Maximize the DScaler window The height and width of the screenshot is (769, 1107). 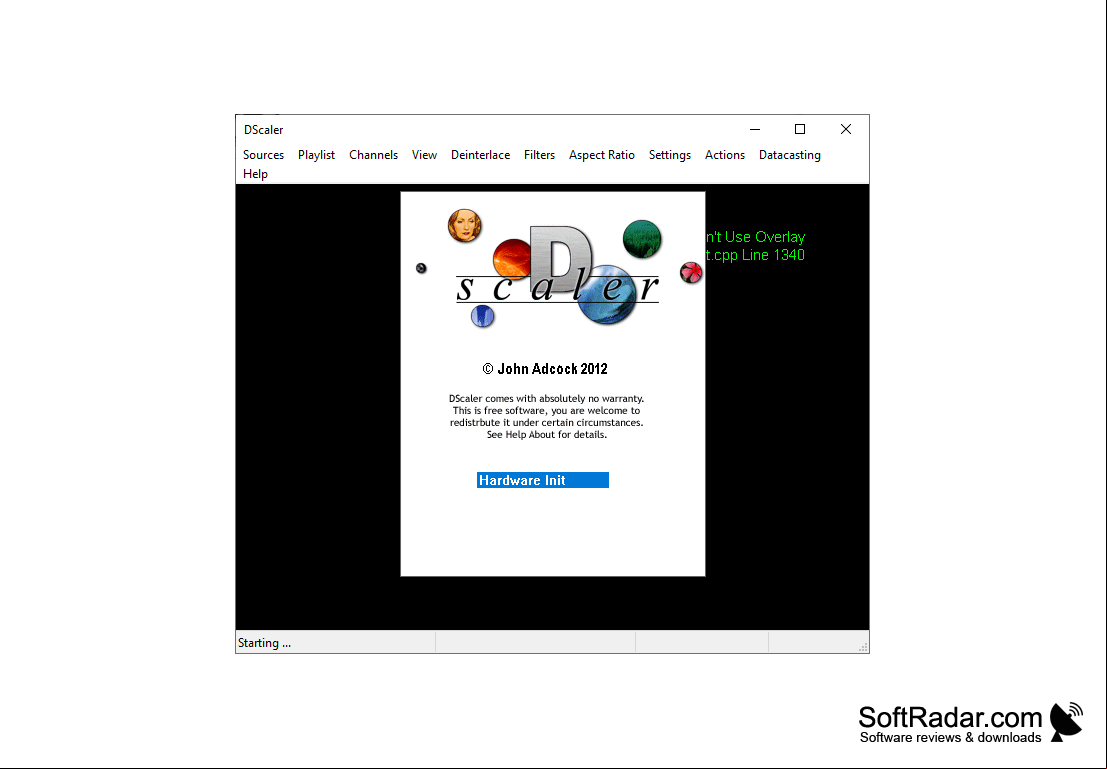click(800, 129)
